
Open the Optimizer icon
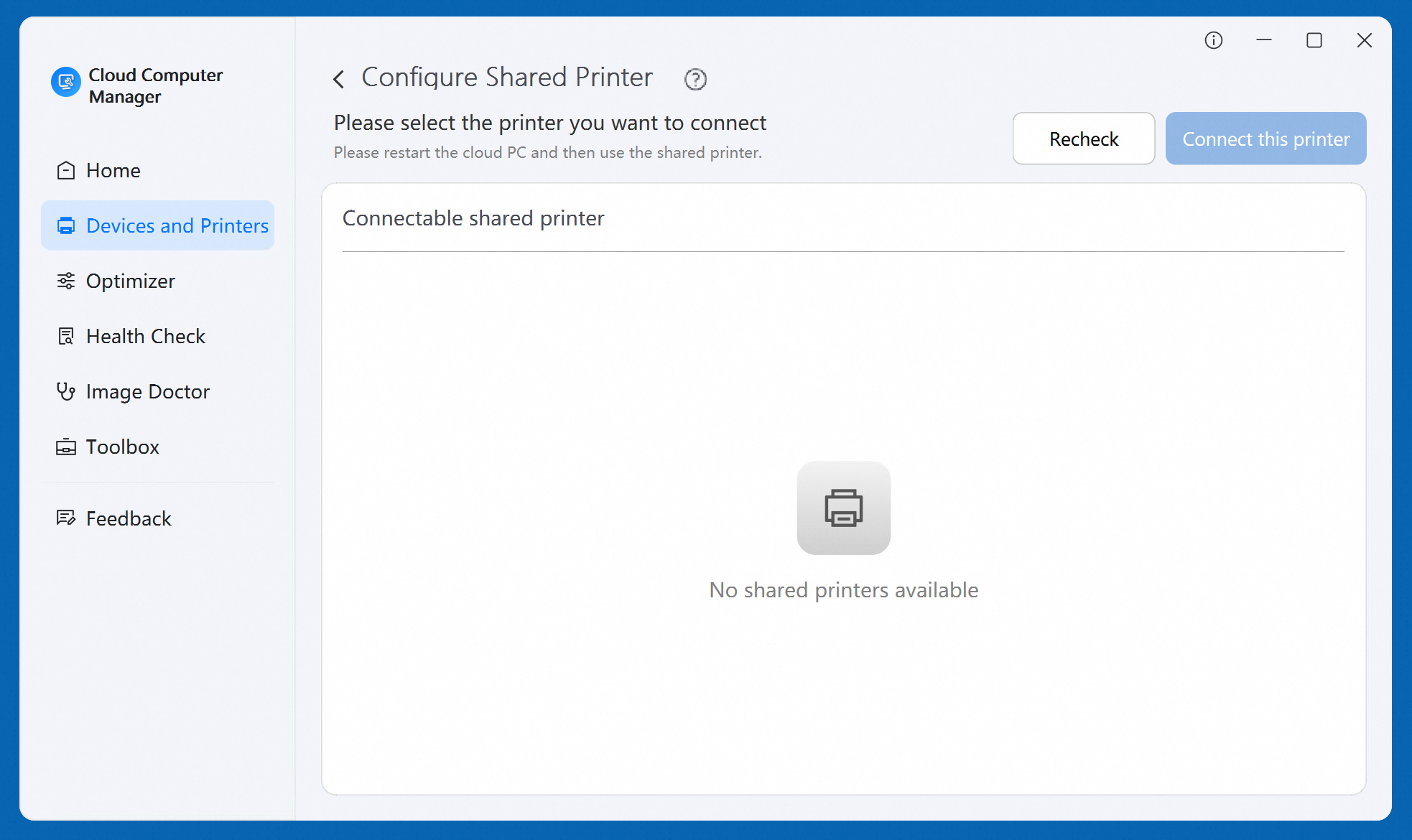coord(66,281)
